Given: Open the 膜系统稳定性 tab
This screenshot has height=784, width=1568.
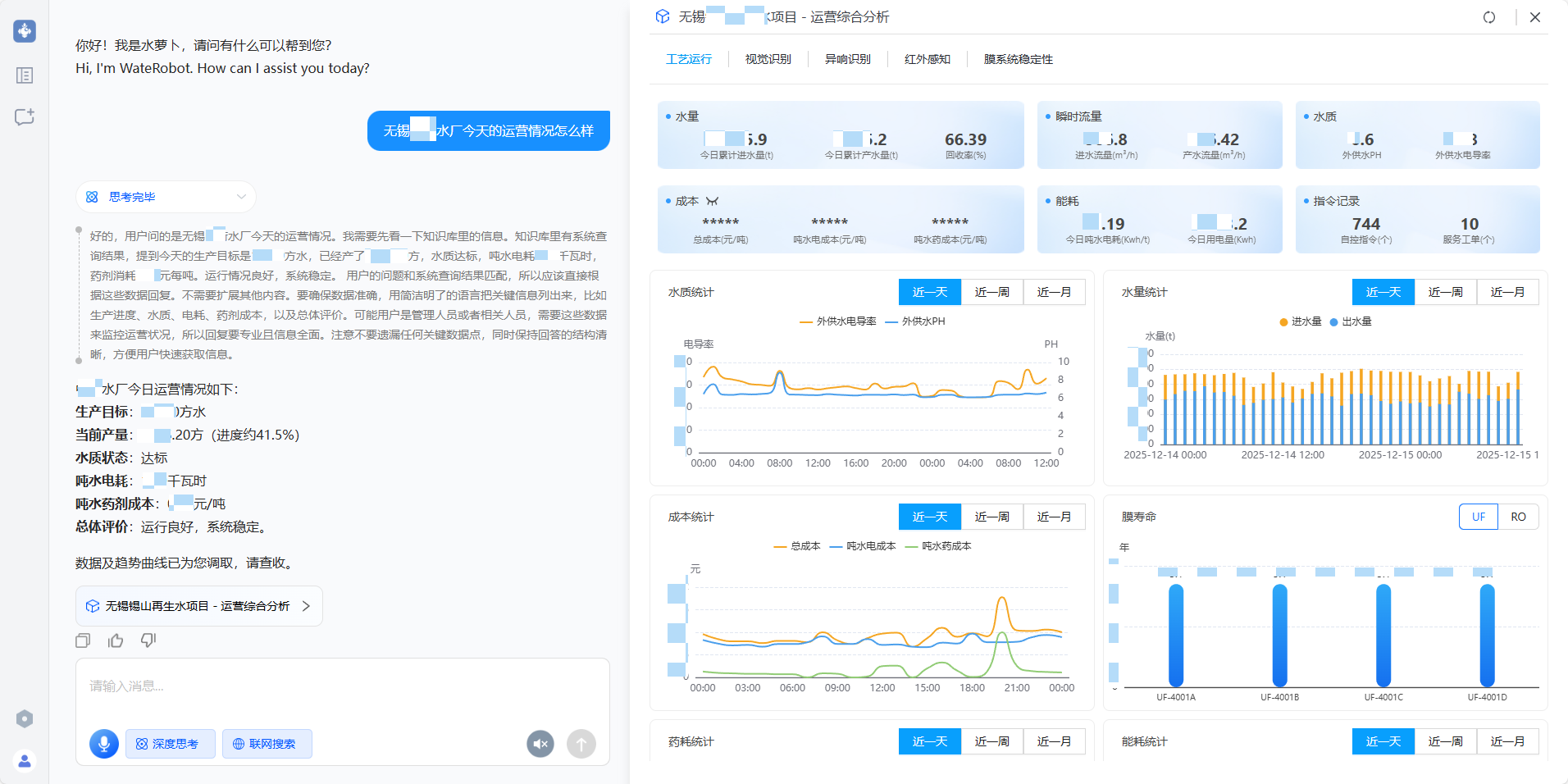Looking at the screenshot, I should click(1018, 59).
